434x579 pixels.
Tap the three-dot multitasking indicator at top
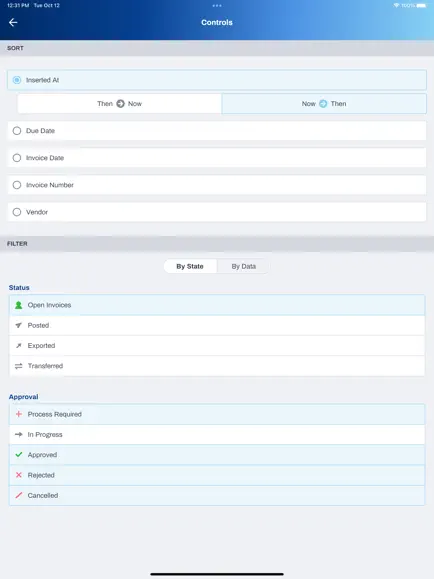217,6
